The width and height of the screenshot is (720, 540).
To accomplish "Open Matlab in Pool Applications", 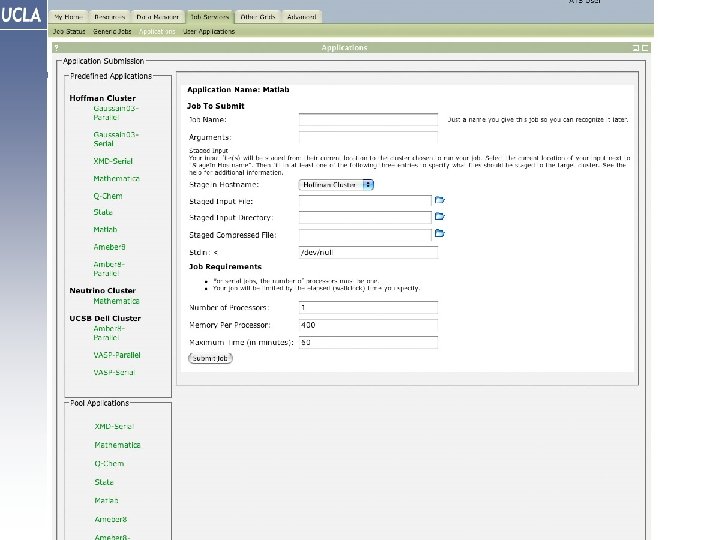I will click(x=106, y=501).
